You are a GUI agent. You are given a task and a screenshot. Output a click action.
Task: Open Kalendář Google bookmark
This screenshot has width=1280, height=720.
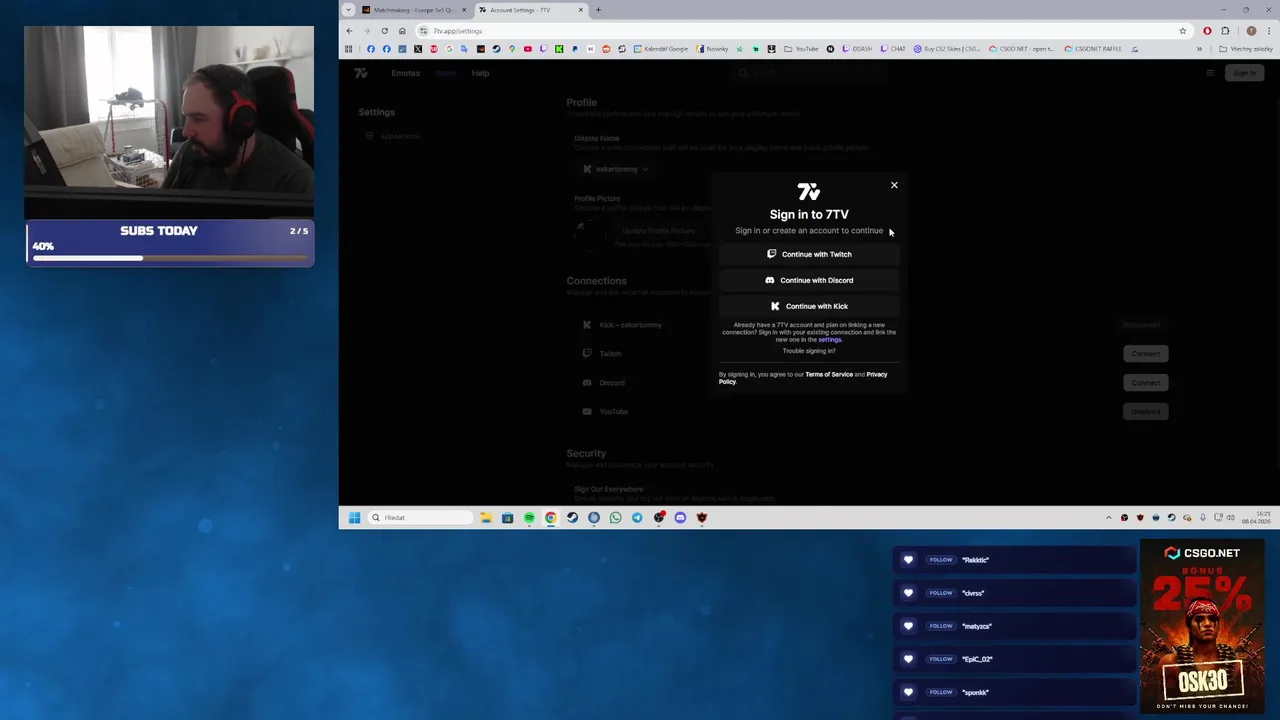coord(661,49)
